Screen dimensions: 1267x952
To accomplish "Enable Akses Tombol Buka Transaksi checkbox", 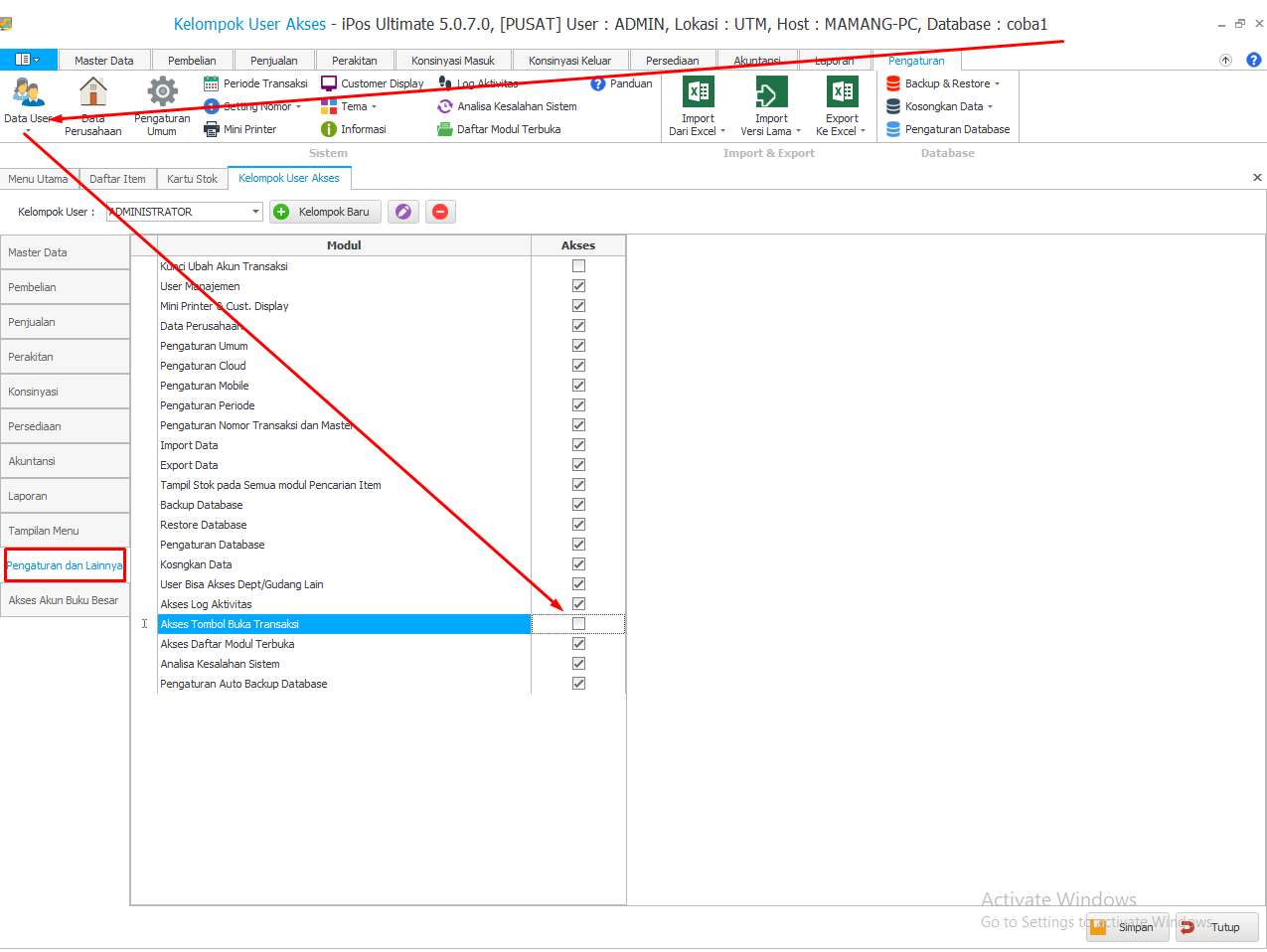I will pyautogui.click(x=578, y=624).
